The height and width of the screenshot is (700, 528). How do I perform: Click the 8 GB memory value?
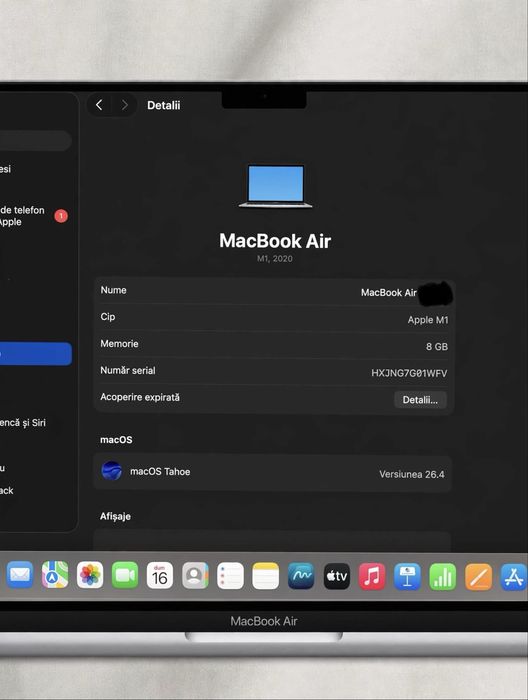(437, 346)
